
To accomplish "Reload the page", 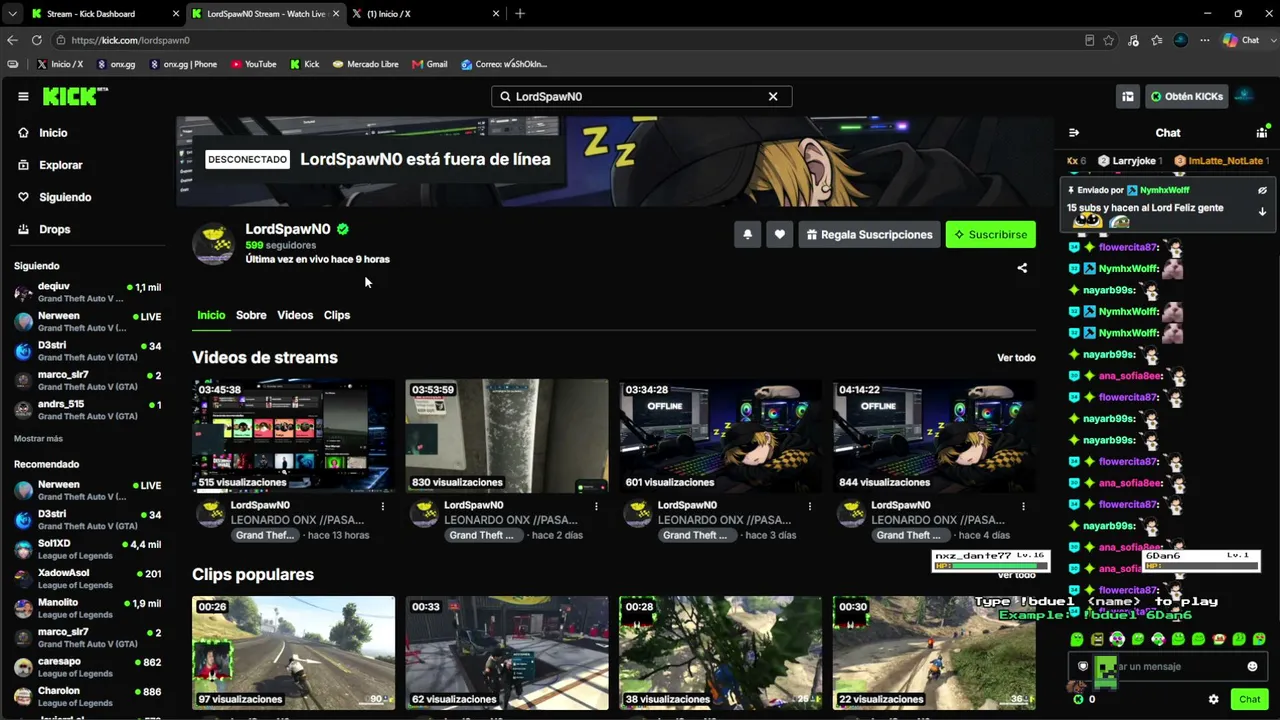I will (37, 40).
